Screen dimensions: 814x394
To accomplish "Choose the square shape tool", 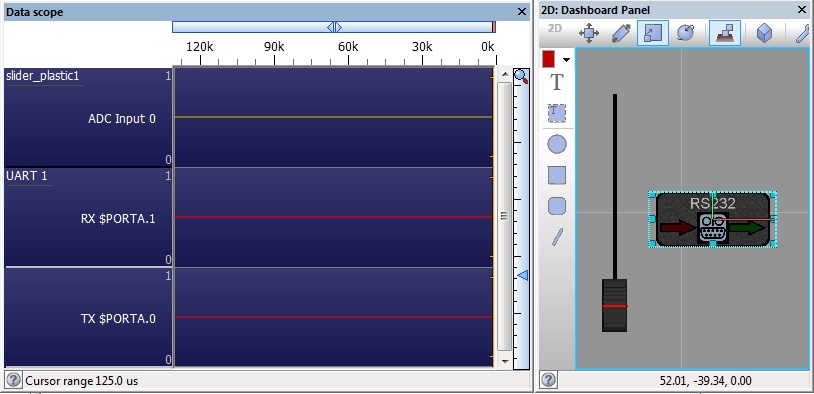I will [x=557, y=175].
